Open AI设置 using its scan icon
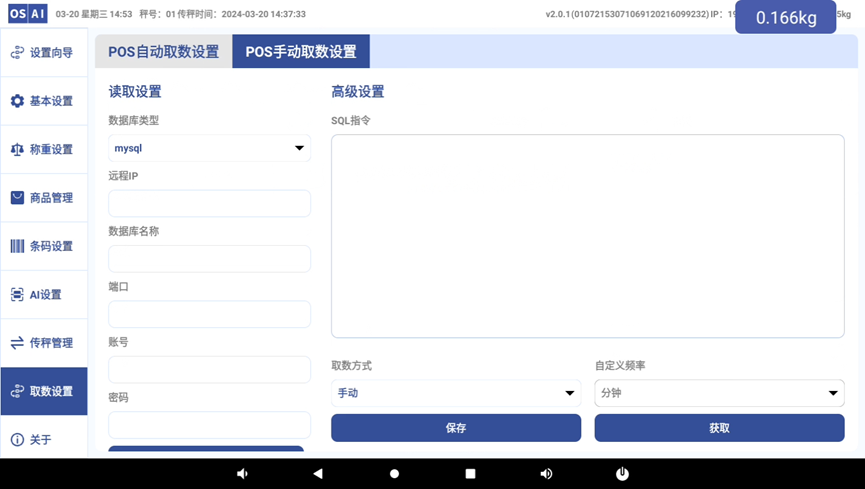 pos(17,294)
